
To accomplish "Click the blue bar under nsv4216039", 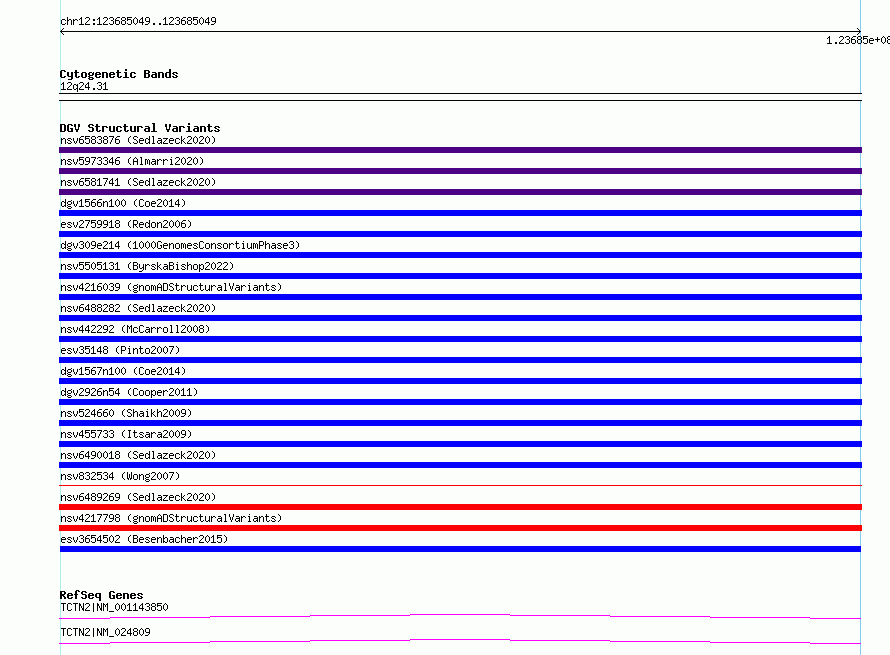I will coord(460,297).
